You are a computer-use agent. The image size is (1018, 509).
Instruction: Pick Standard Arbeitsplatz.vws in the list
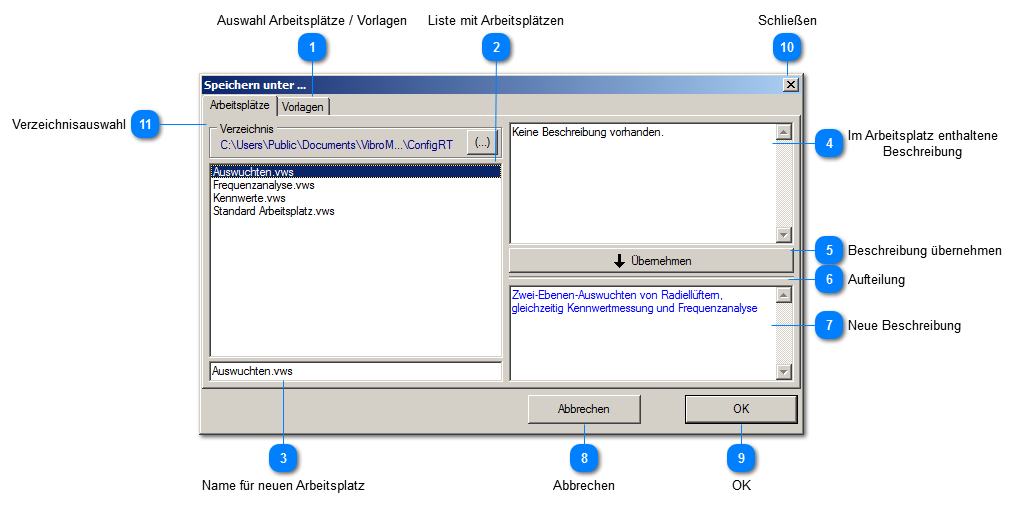(x=273, y=211)
